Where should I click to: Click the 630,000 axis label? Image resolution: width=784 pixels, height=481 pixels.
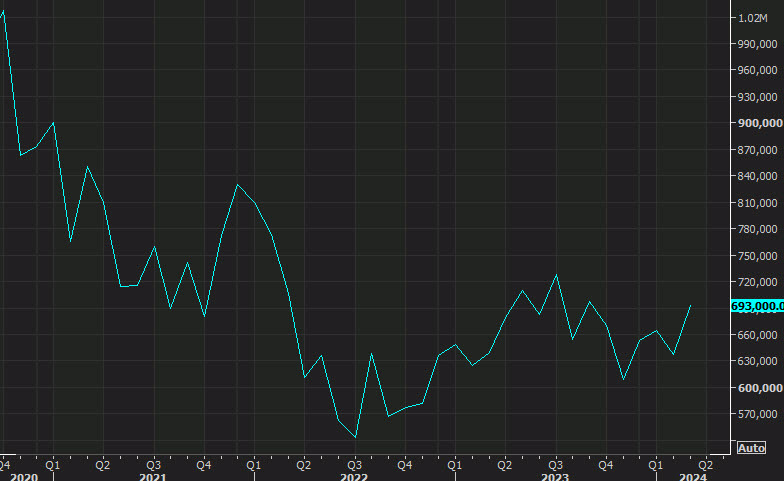pos(757,361)
